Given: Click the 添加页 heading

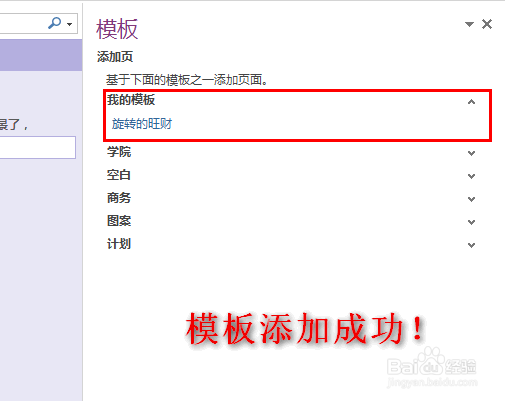Looking at the screenshot, I should (x=115, y=57).
